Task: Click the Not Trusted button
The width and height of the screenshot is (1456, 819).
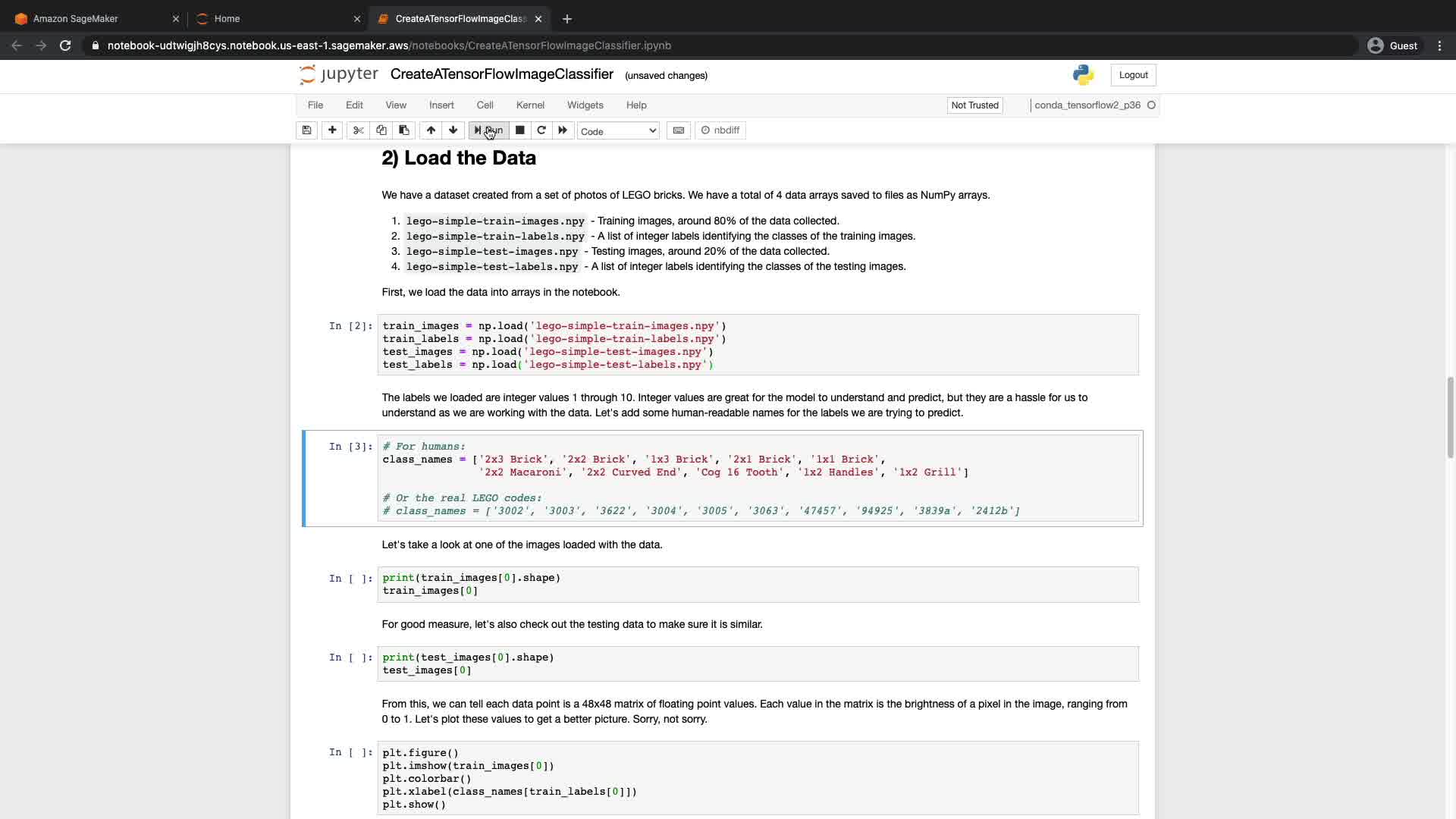Action: 974,105
